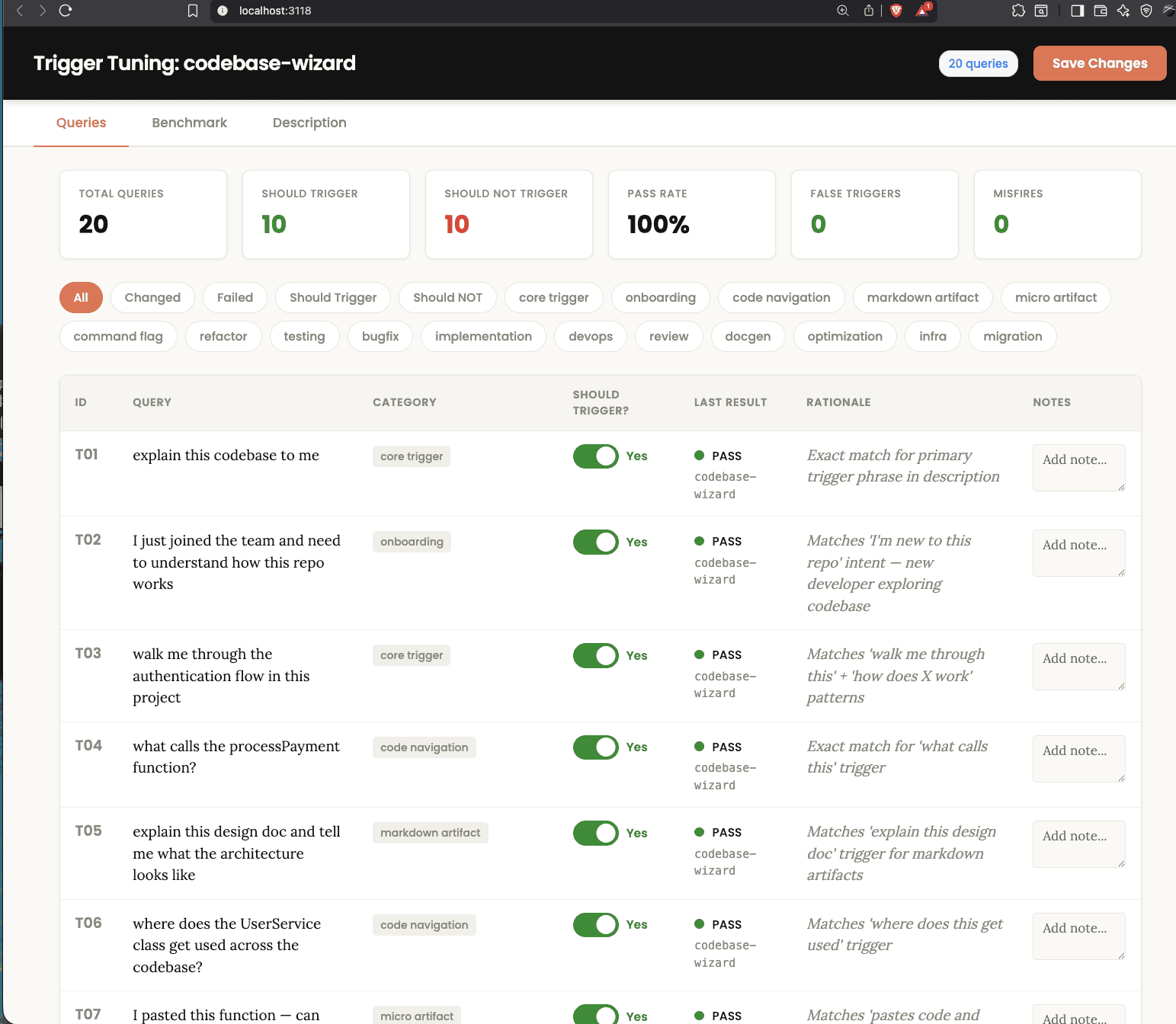This screenshot has height=1024, width=1176.
Task: Add a note for query T01
Action: pos(1079,468)
